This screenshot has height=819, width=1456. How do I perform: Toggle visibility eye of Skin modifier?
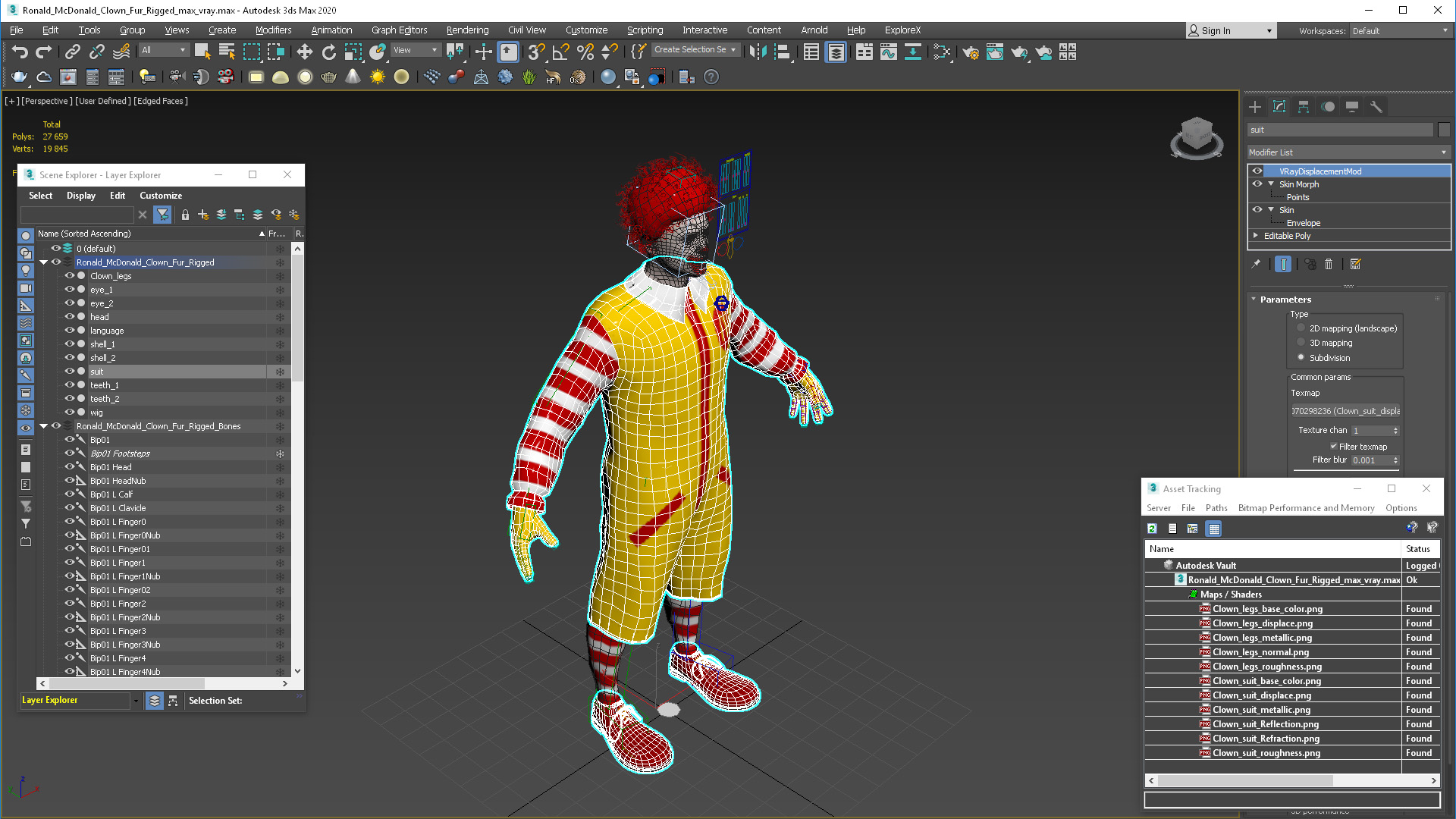1257,209
